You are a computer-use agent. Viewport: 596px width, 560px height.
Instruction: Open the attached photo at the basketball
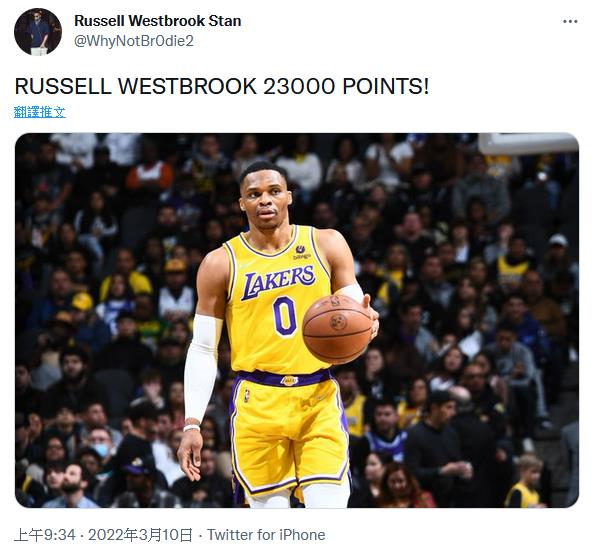(x=337, y=329)
